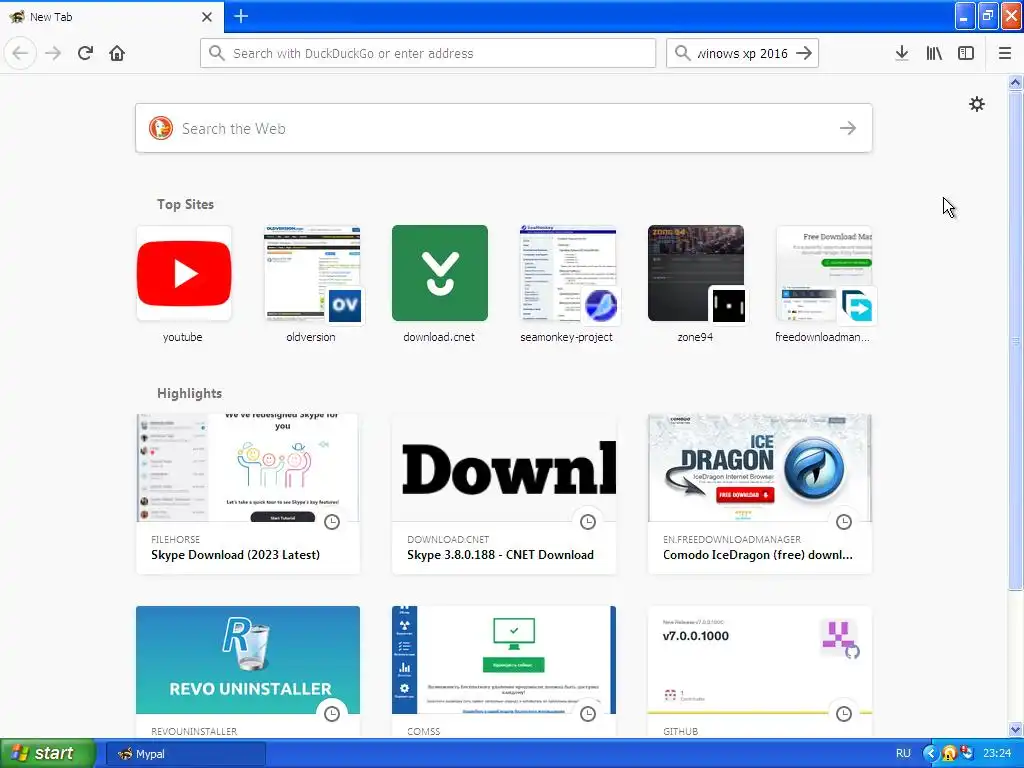The image size is (1024, 768).
Task: Open a new tab with plus button
Action: click(240, 16)
